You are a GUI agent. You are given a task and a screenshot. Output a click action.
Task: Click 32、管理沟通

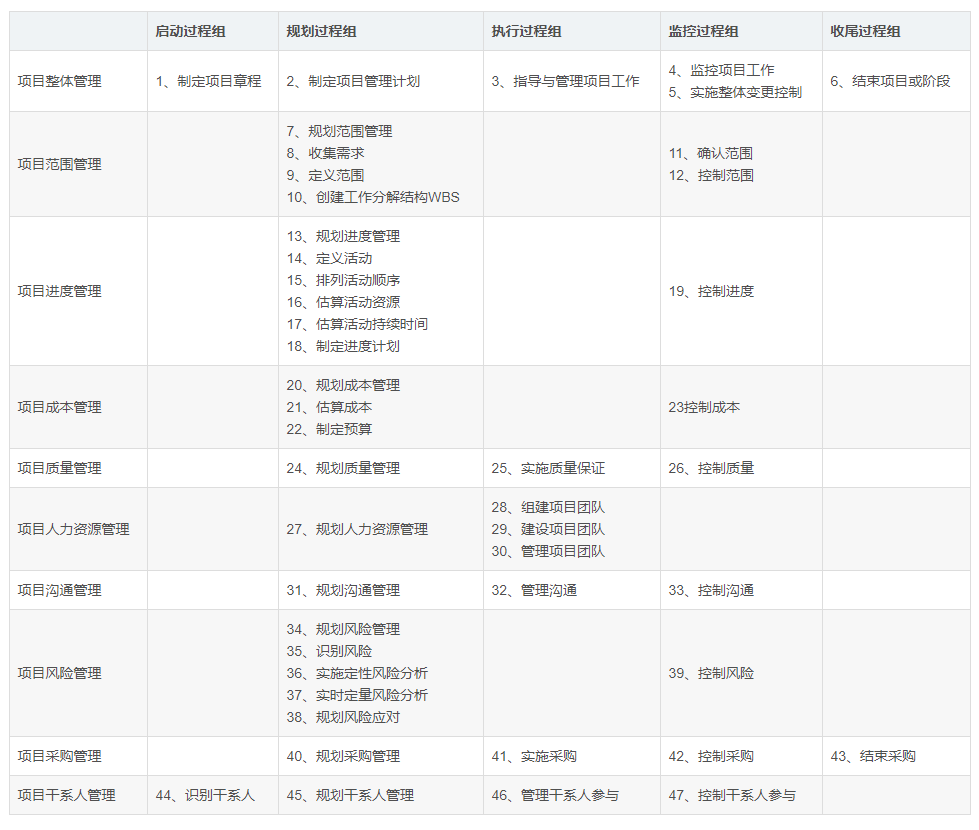(x=534, y=590)
